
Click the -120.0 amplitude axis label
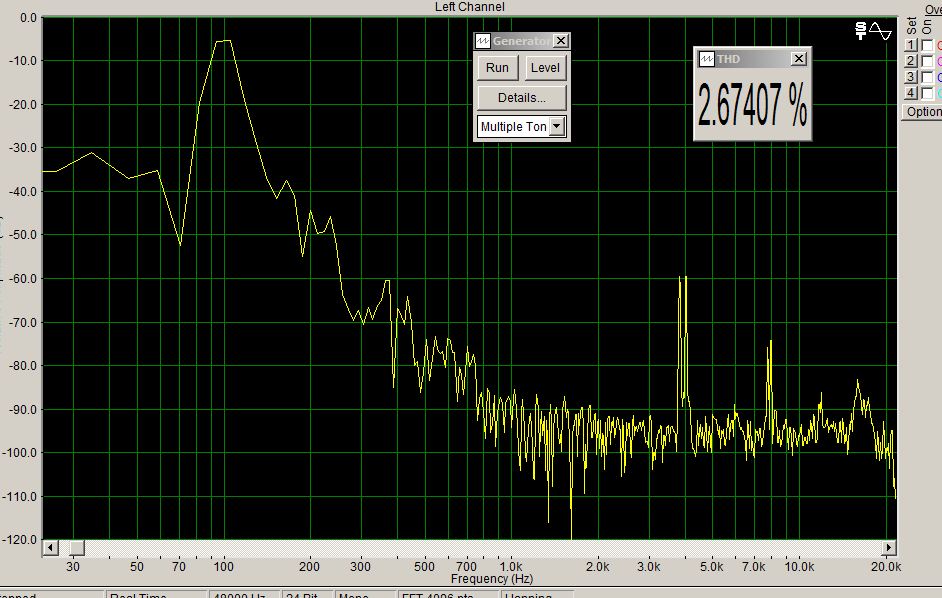pos(19,540)
